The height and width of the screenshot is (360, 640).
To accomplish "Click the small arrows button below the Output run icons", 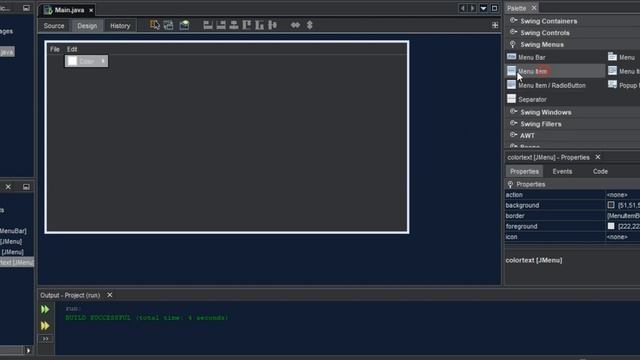I will click(x=45, y=339).
